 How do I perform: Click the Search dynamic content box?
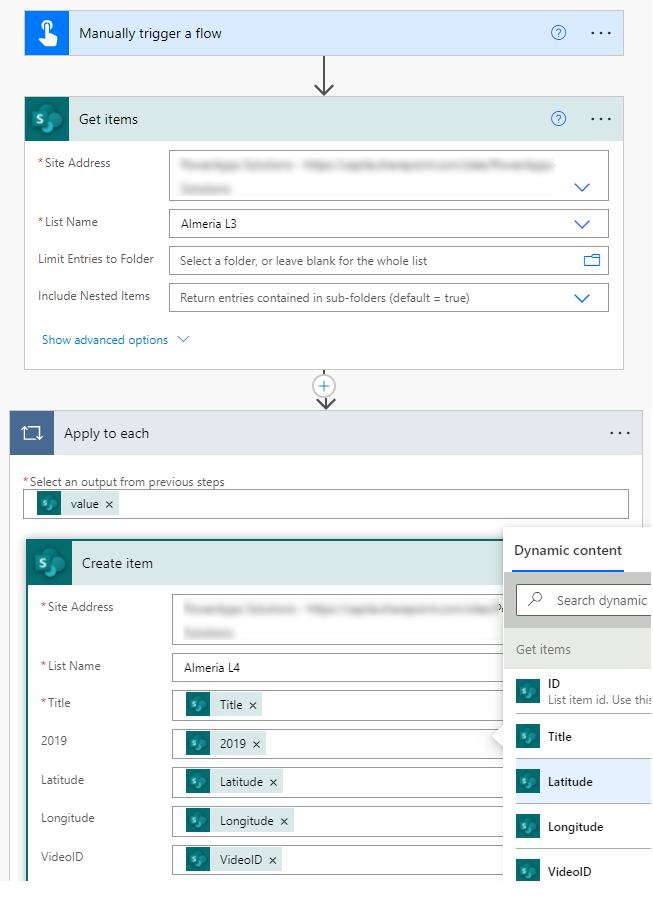coord(584,600)
